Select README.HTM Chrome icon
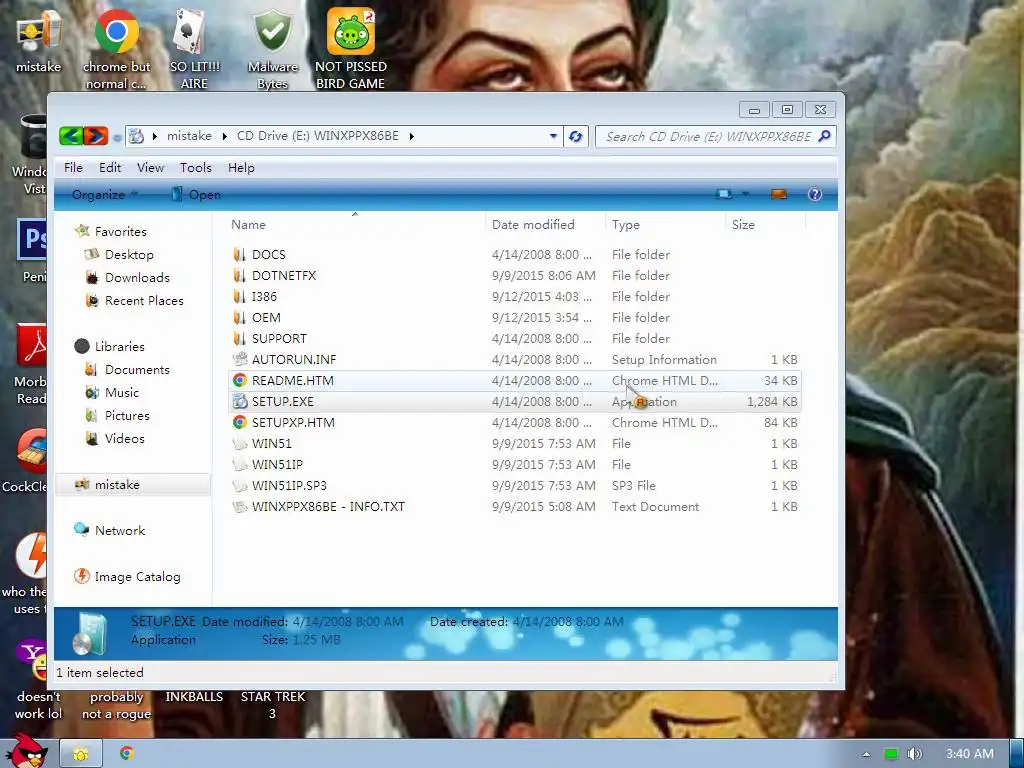 pos(240,380)
